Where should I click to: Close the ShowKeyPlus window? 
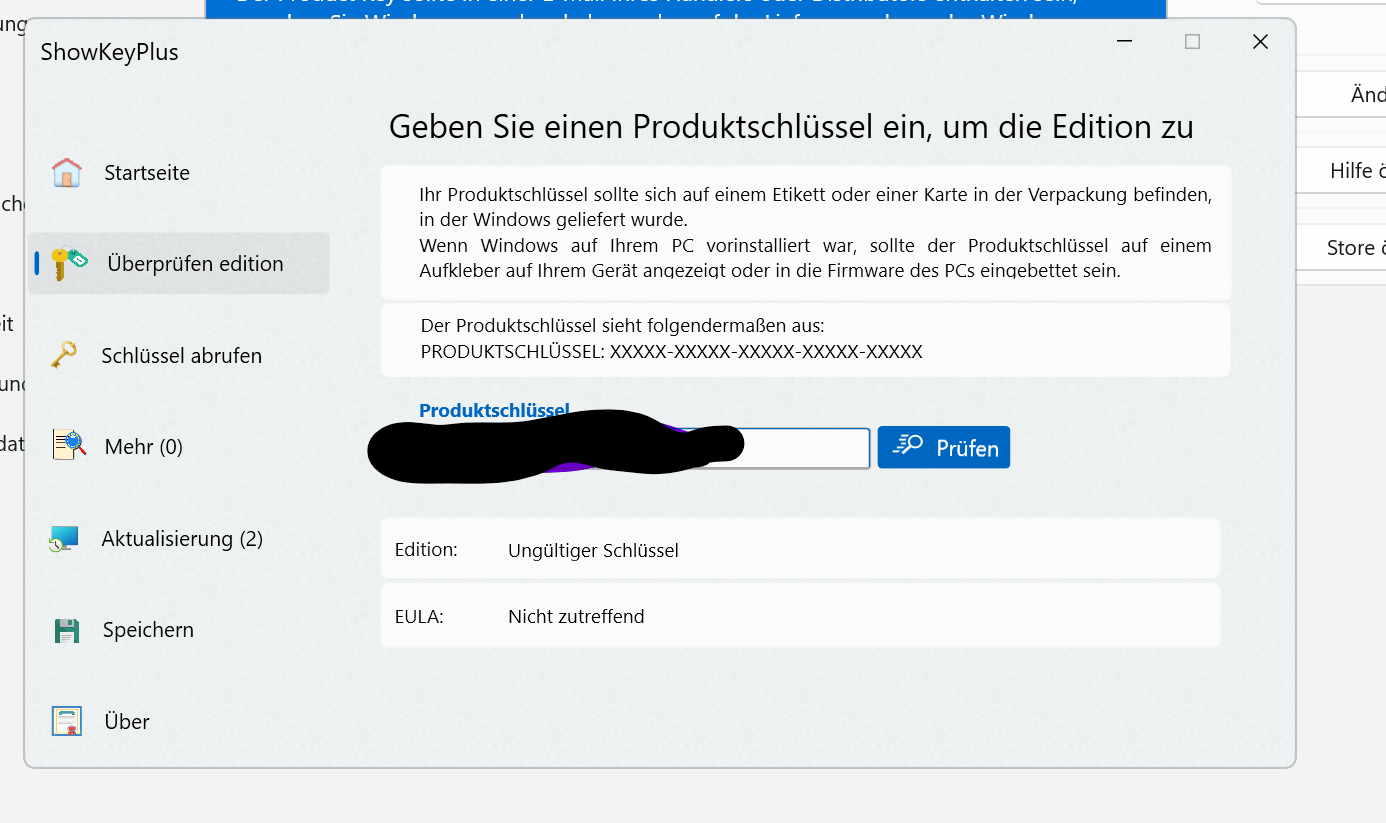click(1260, 41)
